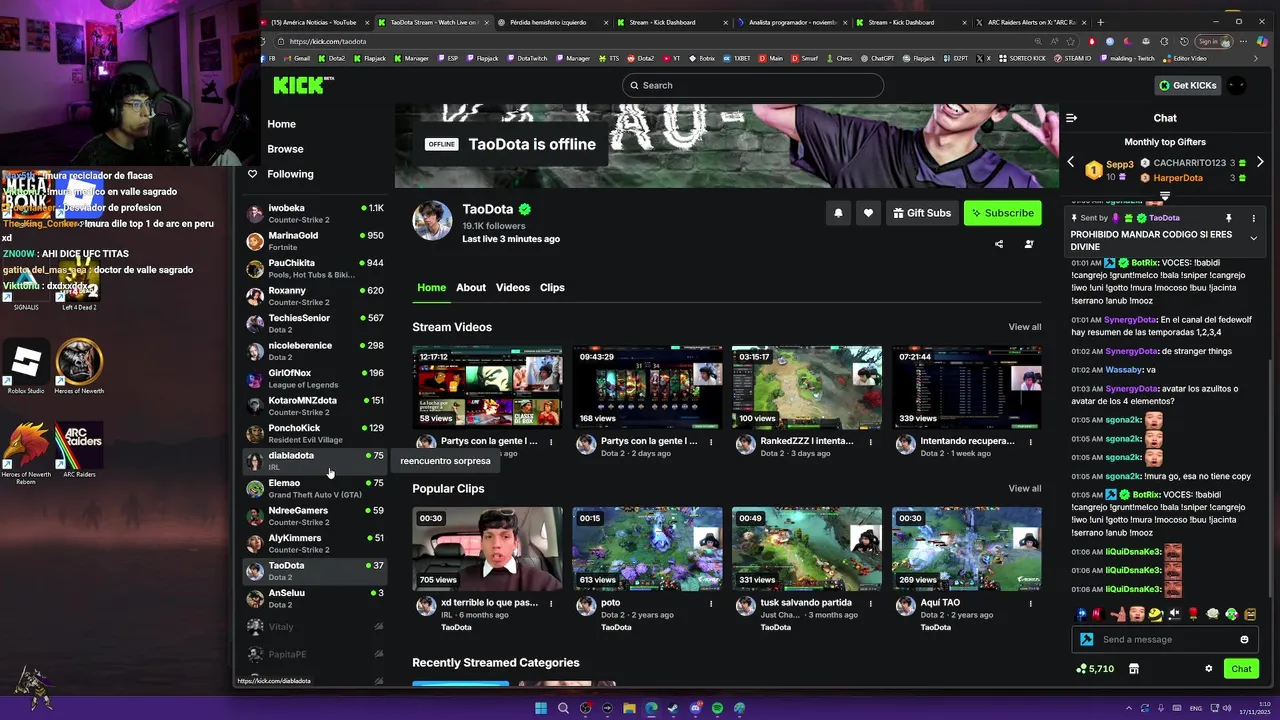This screenshot has height=720, width=1280.
Task: Insert the muted speaker emote from quick emotes
Action: (x=1174, y=614)
